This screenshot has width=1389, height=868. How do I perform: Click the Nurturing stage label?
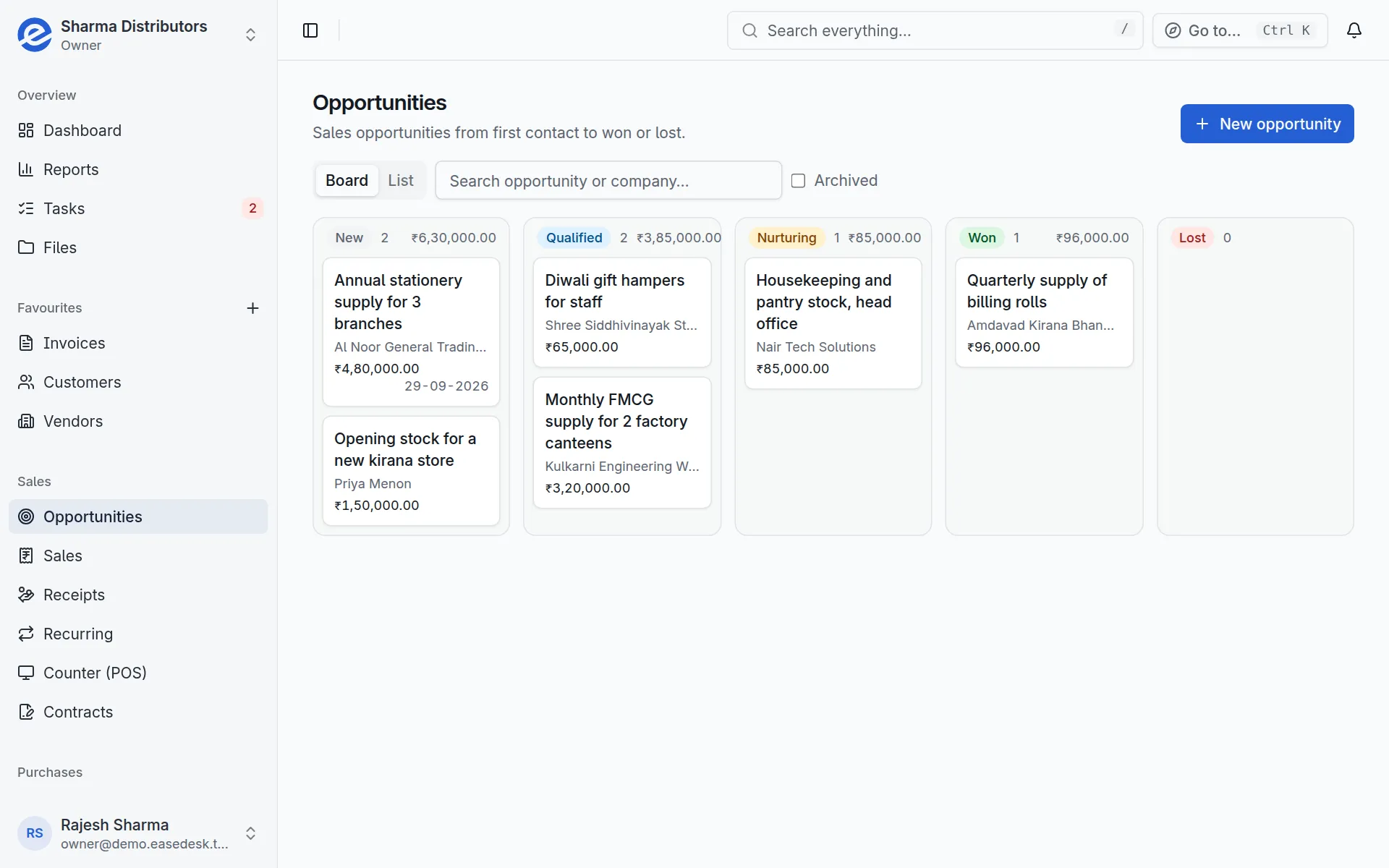[786, 238]
